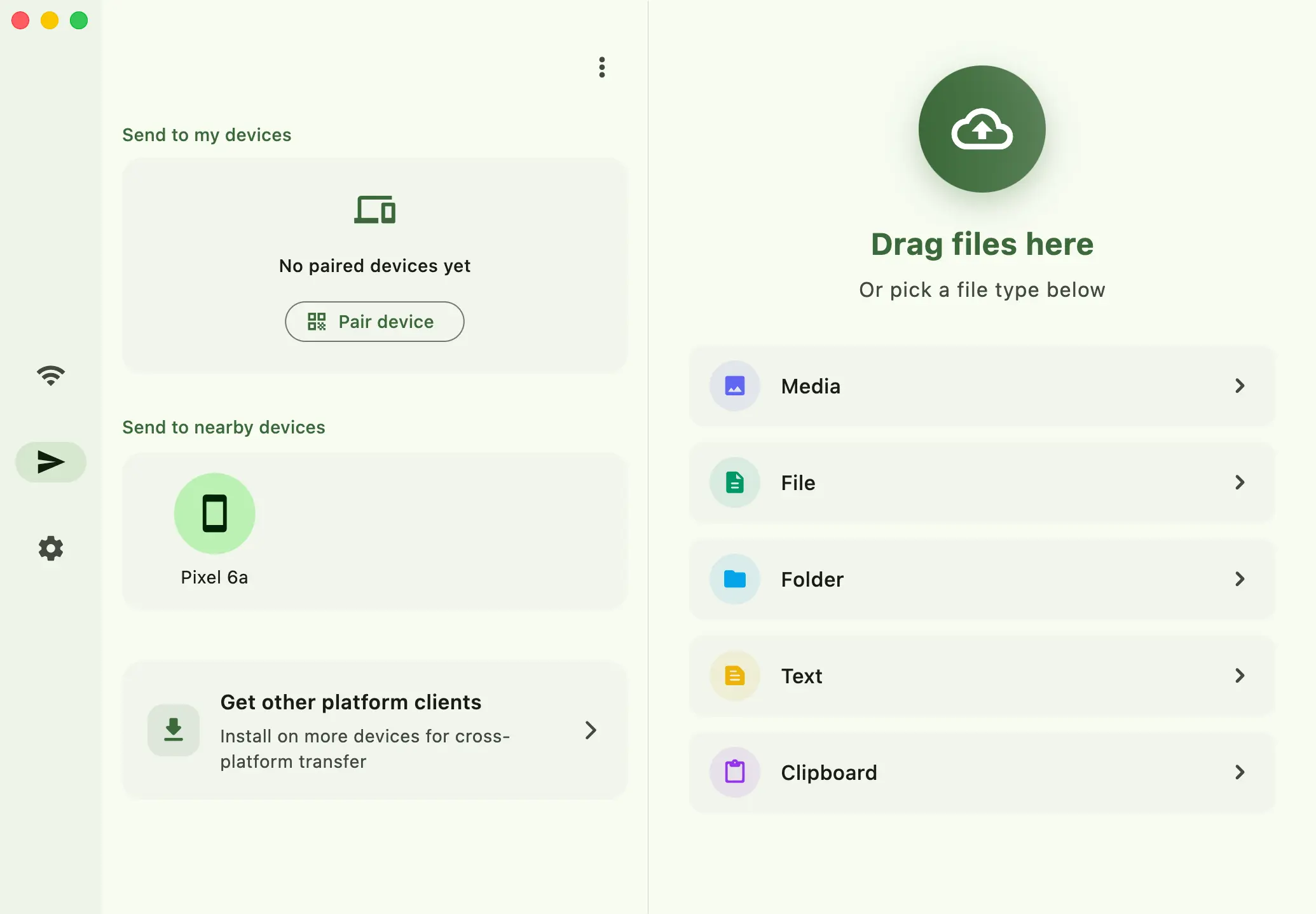Expand the Clipboard options chevron
The width and height of the screenshot is (1316, 914).
click(1239, 772)
